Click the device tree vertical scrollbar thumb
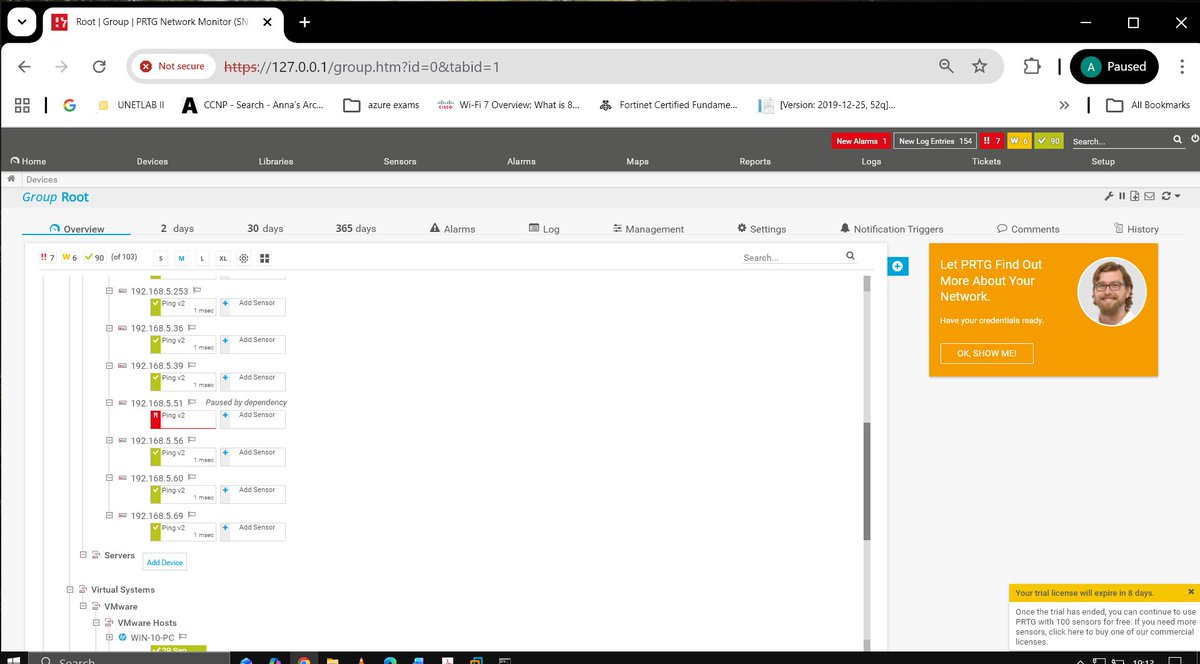The height and width of the screenshot is (664, 1200). (867, 481)
